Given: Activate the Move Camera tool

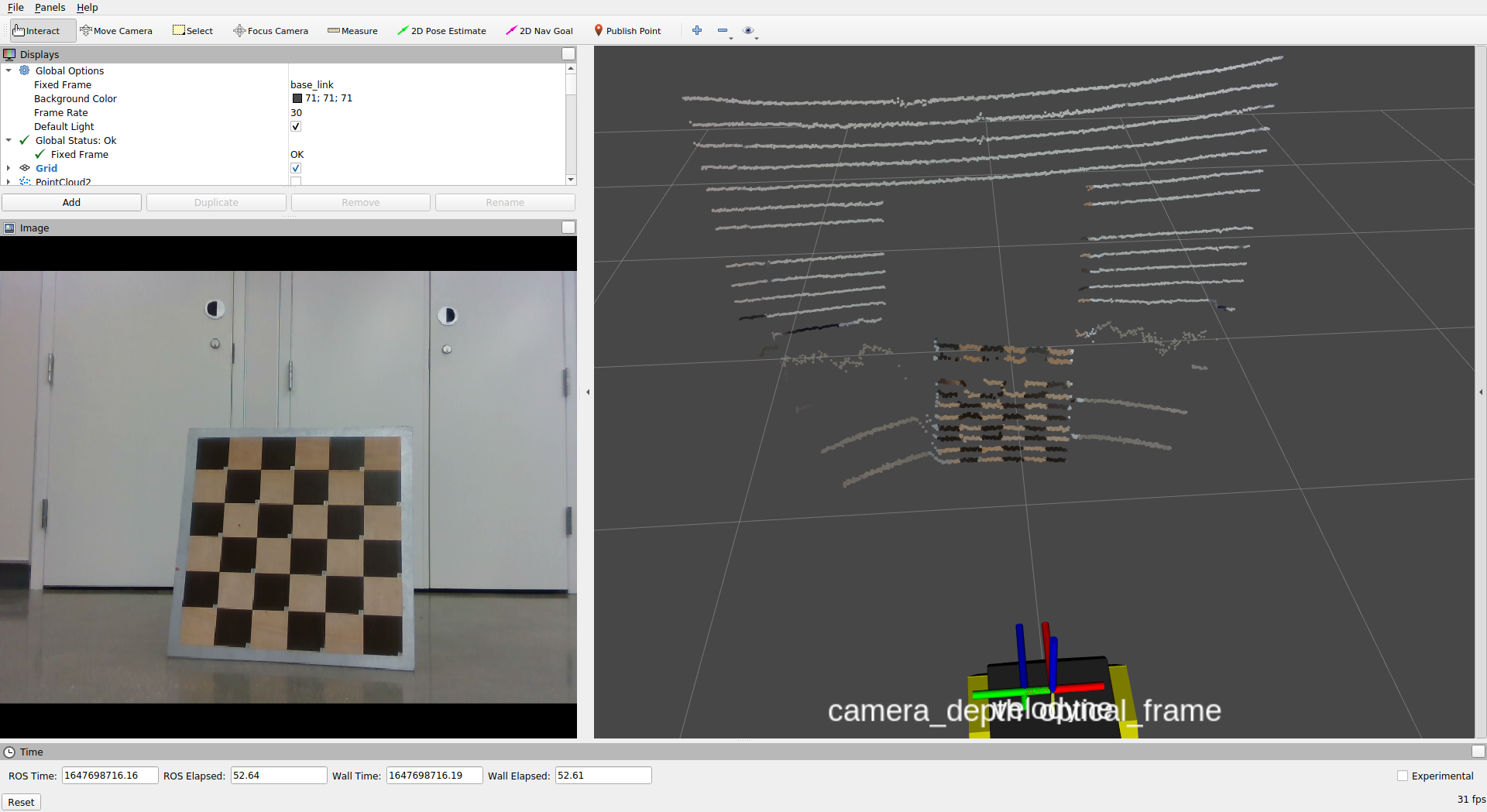Looking at the screenshot, I should (x=116, y=31).
